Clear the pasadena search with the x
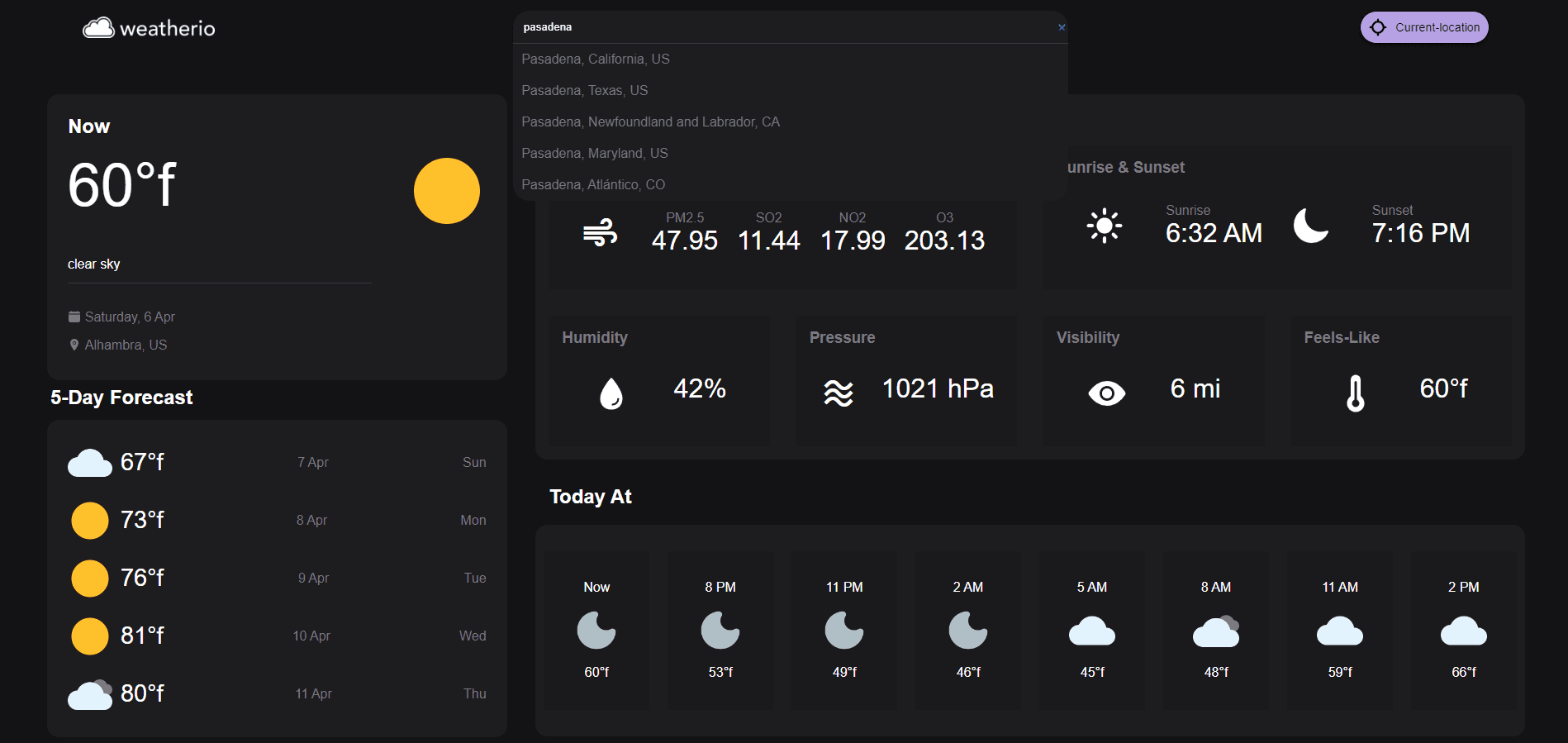 click(x=1062, y=27)
